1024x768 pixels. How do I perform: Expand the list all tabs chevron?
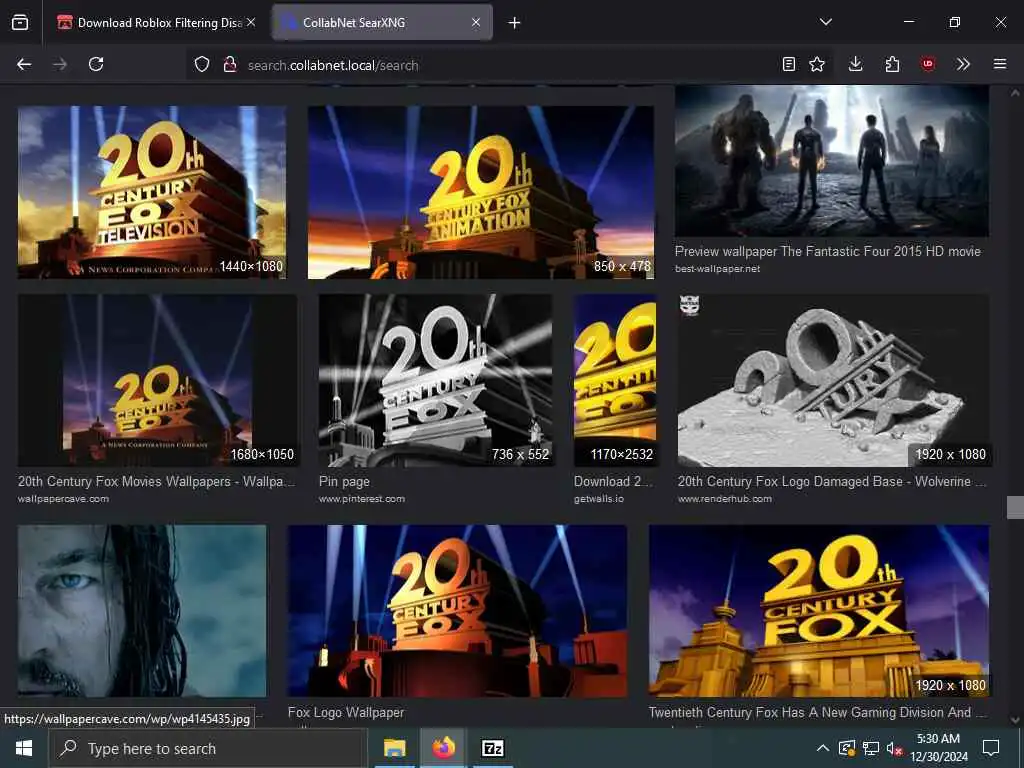click(x=826, y=22)
